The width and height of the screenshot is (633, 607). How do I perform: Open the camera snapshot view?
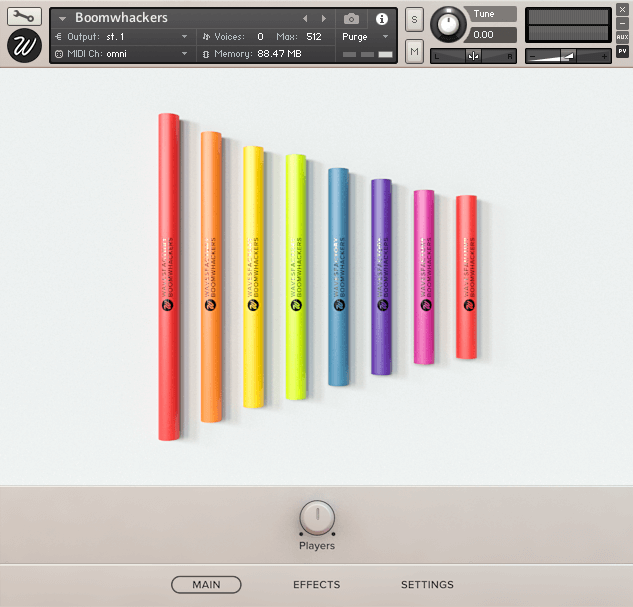(x=351, y=19)
